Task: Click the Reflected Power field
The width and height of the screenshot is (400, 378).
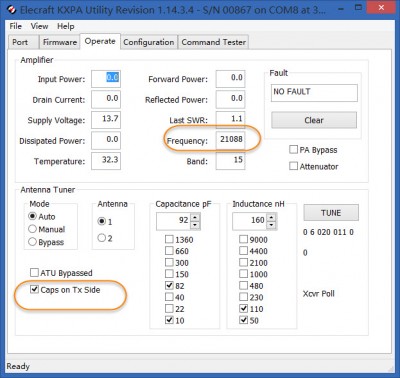Action: click(x=230, y=99)
